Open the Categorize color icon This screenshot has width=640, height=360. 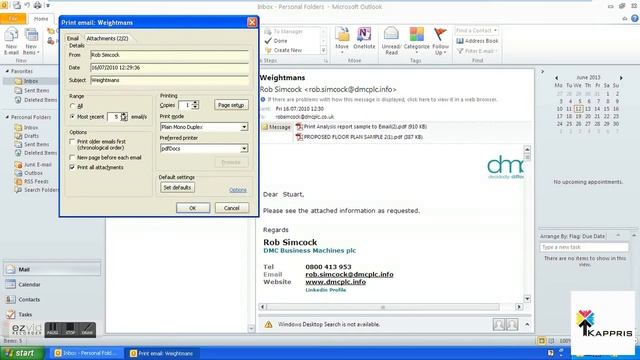[416, 41]
